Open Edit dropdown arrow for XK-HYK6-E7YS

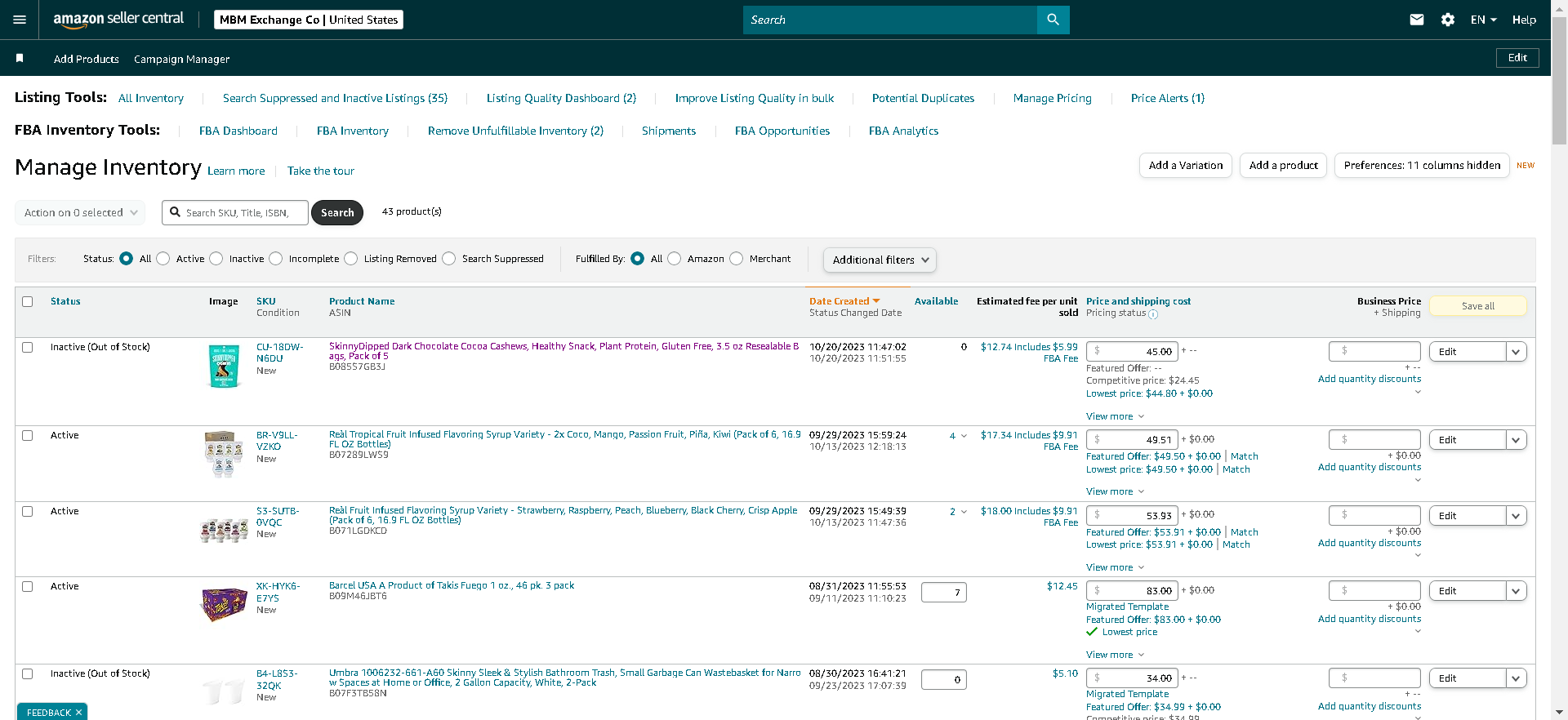[1517, 591]
